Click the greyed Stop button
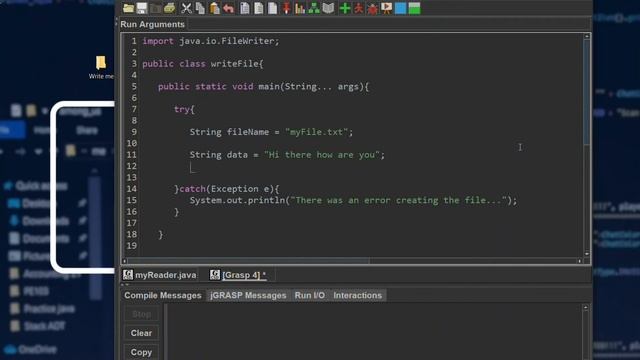This screenshot has height=360, width=640. pyautogui.click(x=141, y=314)
